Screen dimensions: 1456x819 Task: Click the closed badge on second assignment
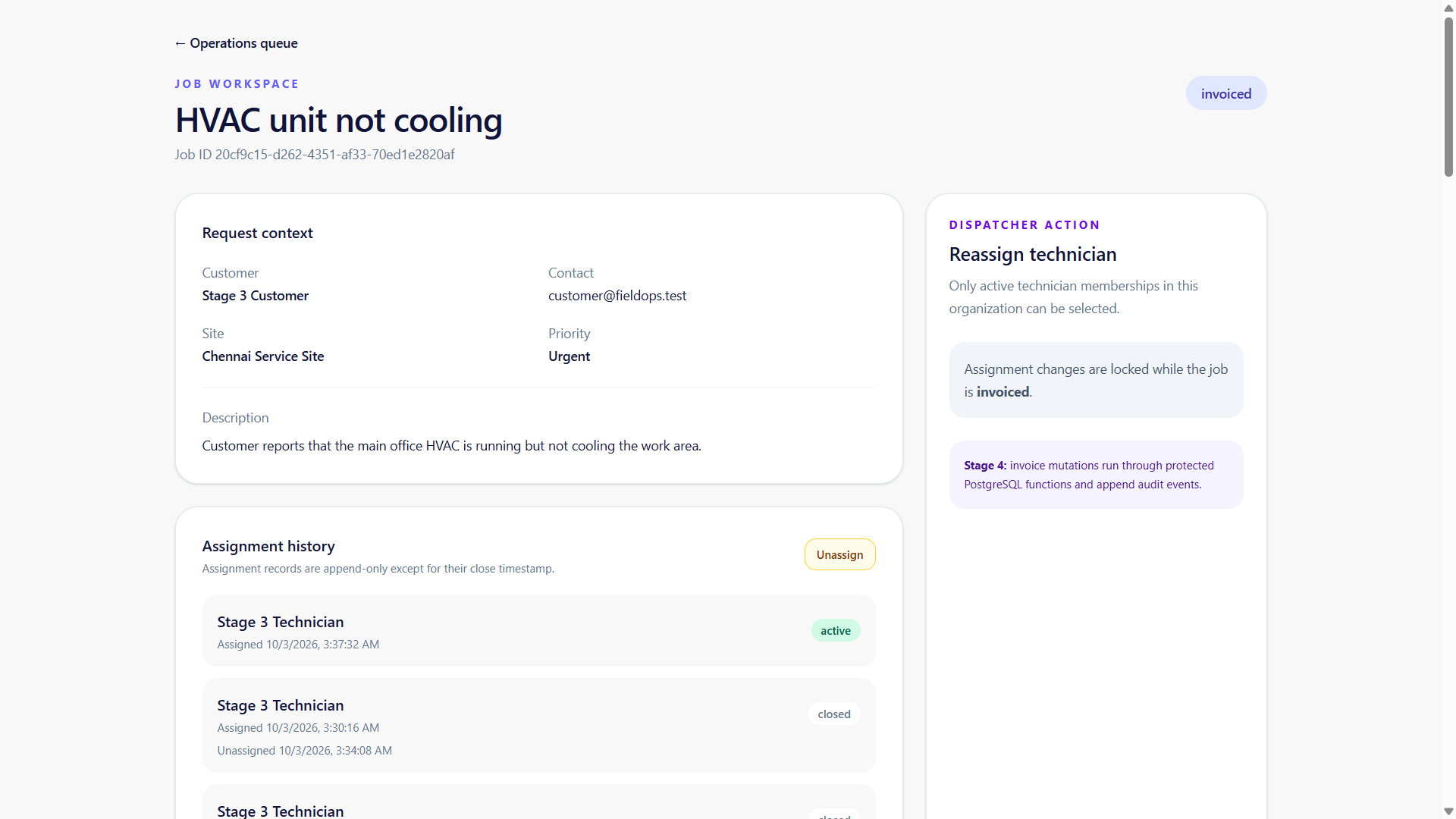pyautogui.click(x=833, y=714)
